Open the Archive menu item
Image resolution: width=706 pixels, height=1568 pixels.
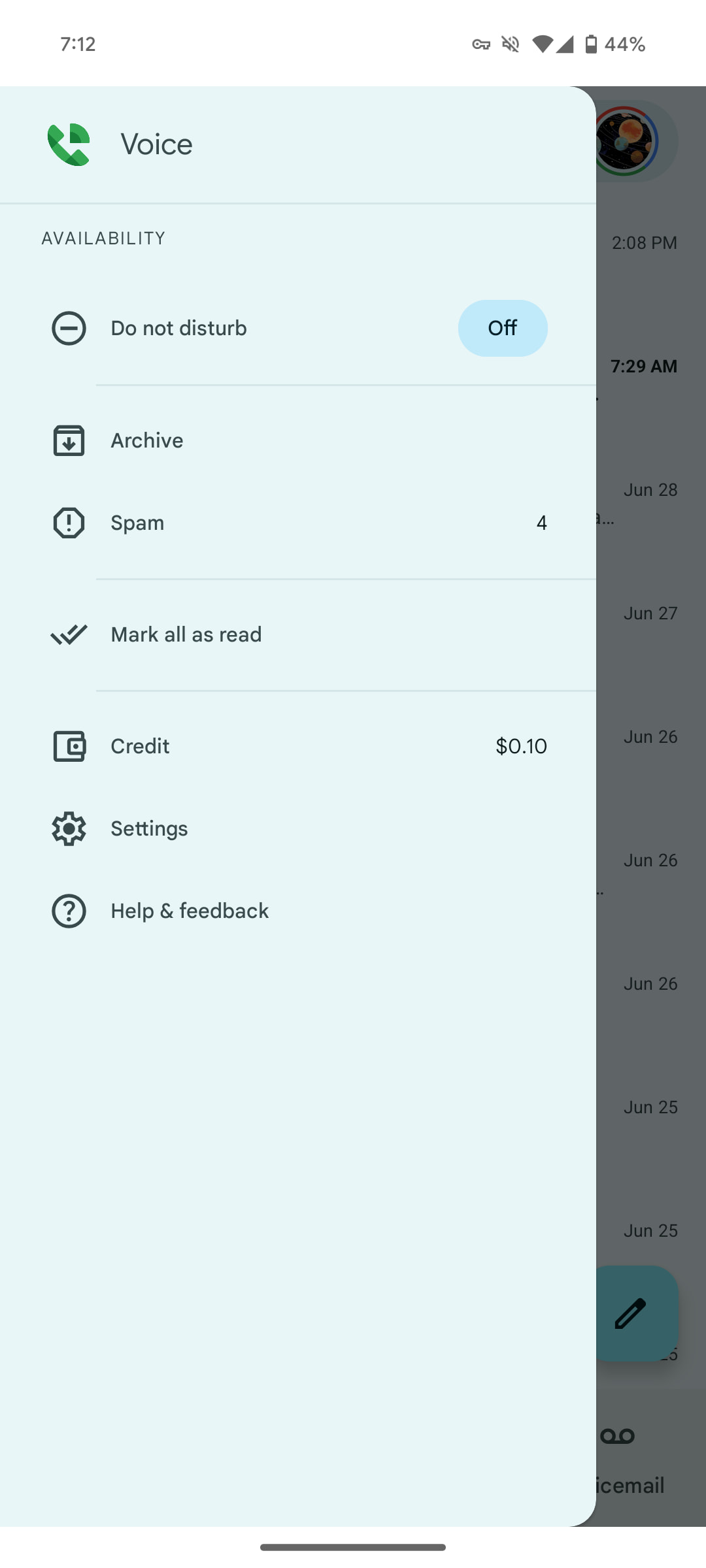pyautogui.click(x=298, y=440)
